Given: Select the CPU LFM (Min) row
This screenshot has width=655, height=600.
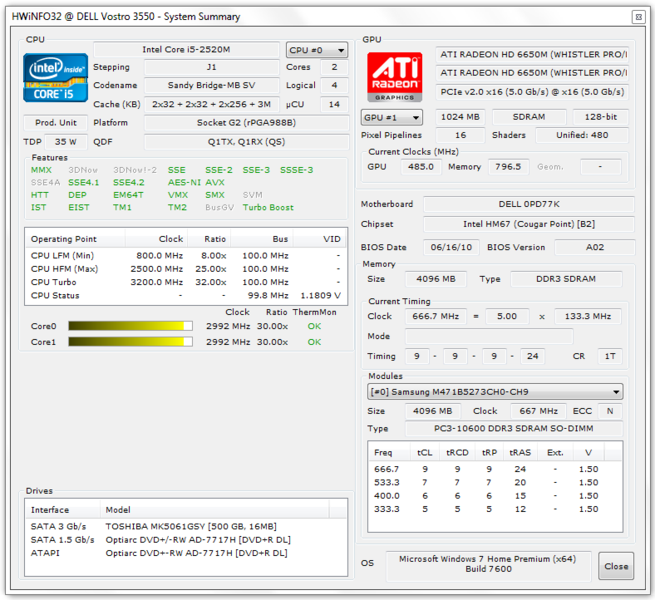Looking at the screenshot, I should pyautogui.click(x=186, y=256).
